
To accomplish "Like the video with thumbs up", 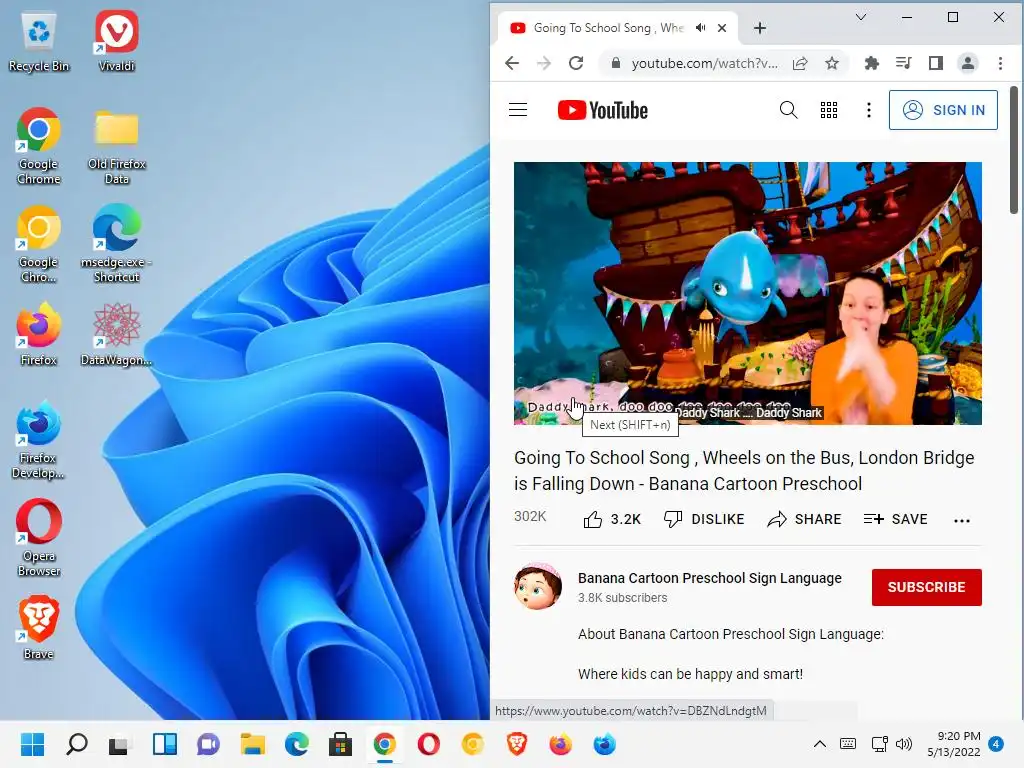I will (x=612, y=519).
